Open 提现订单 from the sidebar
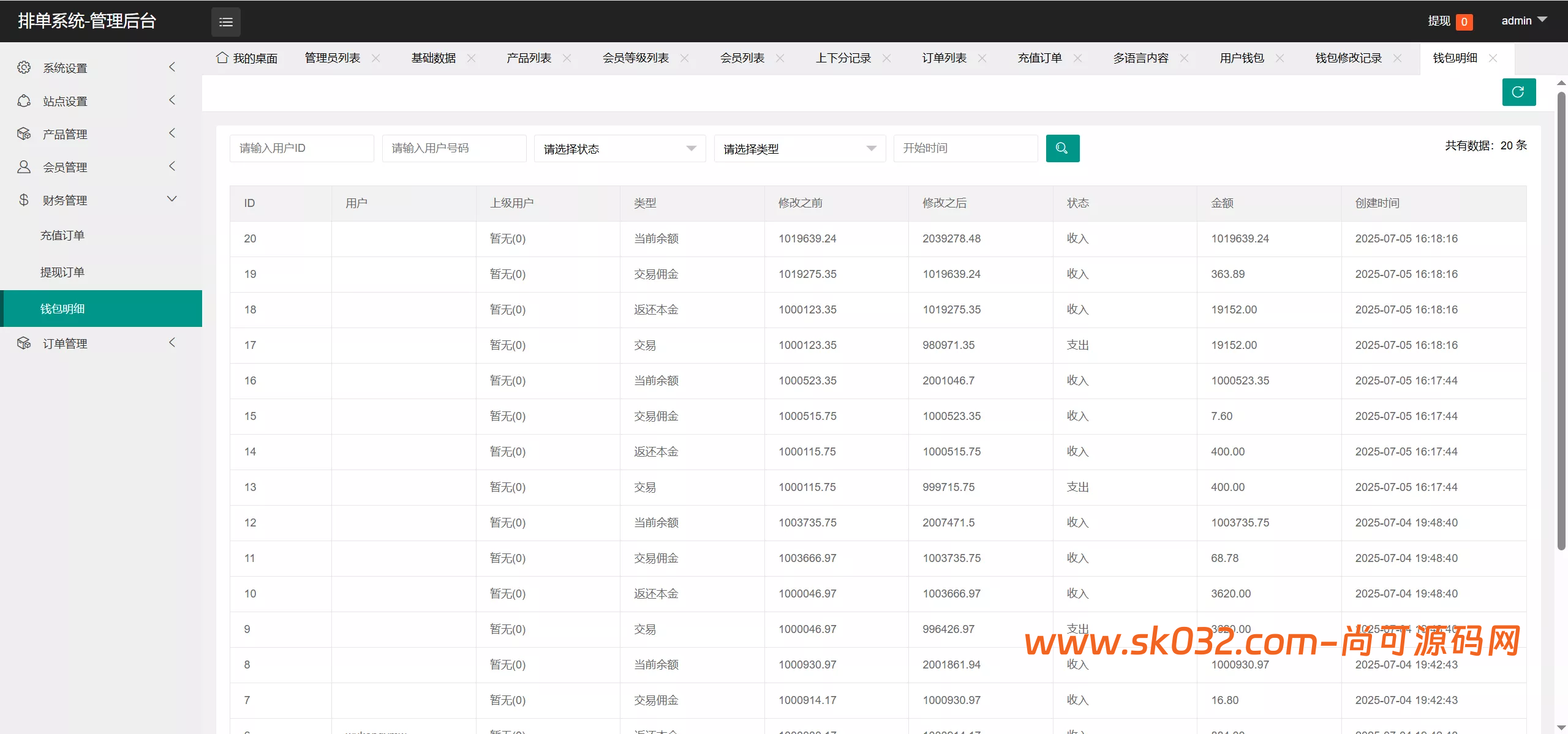The width and height of the screenshot is (1568, 734). click(x=63, y=271)
